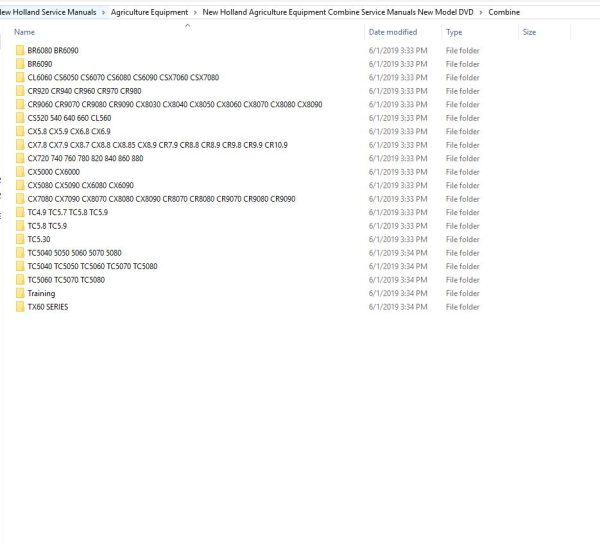The width and height of the screenshot is (600, 544).
Task: Select the TC5060 TC5070 TC5080 folder icon
Action: click(20, 280)
